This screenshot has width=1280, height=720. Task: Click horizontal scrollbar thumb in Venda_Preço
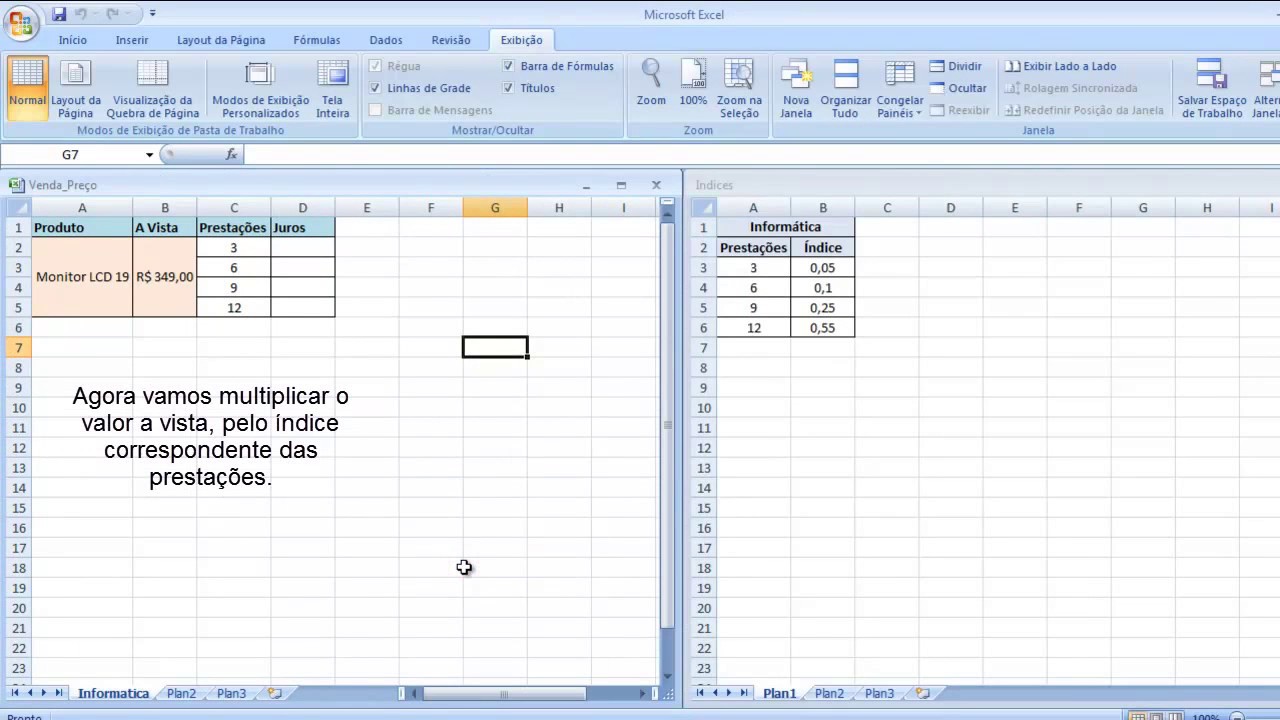(x=504, y=693)
